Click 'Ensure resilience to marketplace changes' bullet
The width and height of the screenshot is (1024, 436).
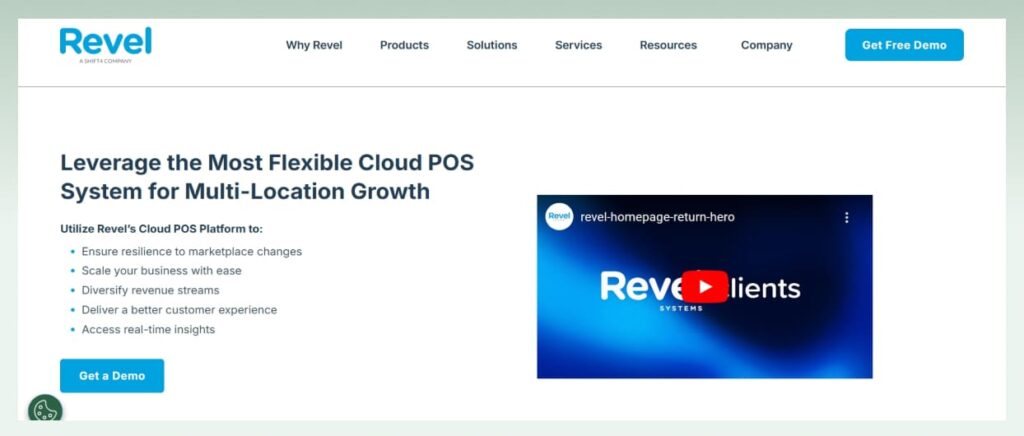tap(191, 252)
